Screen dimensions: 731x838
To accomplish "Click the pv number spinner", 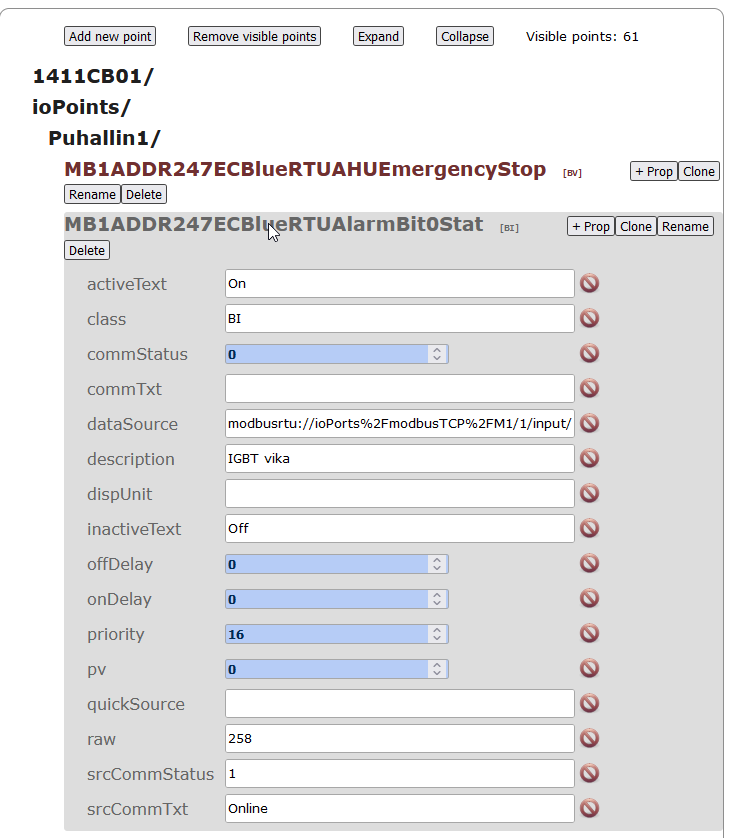I will [x=436, y=669].
